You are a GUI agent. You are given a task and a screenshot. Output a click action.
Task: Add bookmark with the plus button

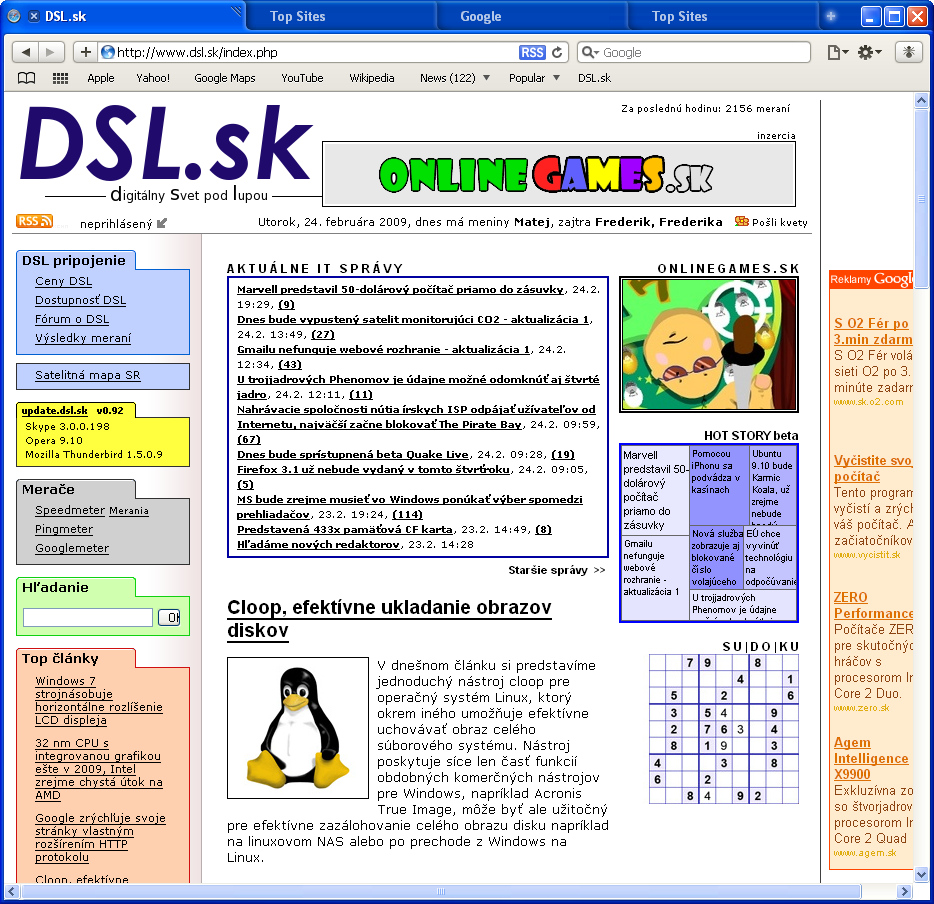[x=86, y=52]
